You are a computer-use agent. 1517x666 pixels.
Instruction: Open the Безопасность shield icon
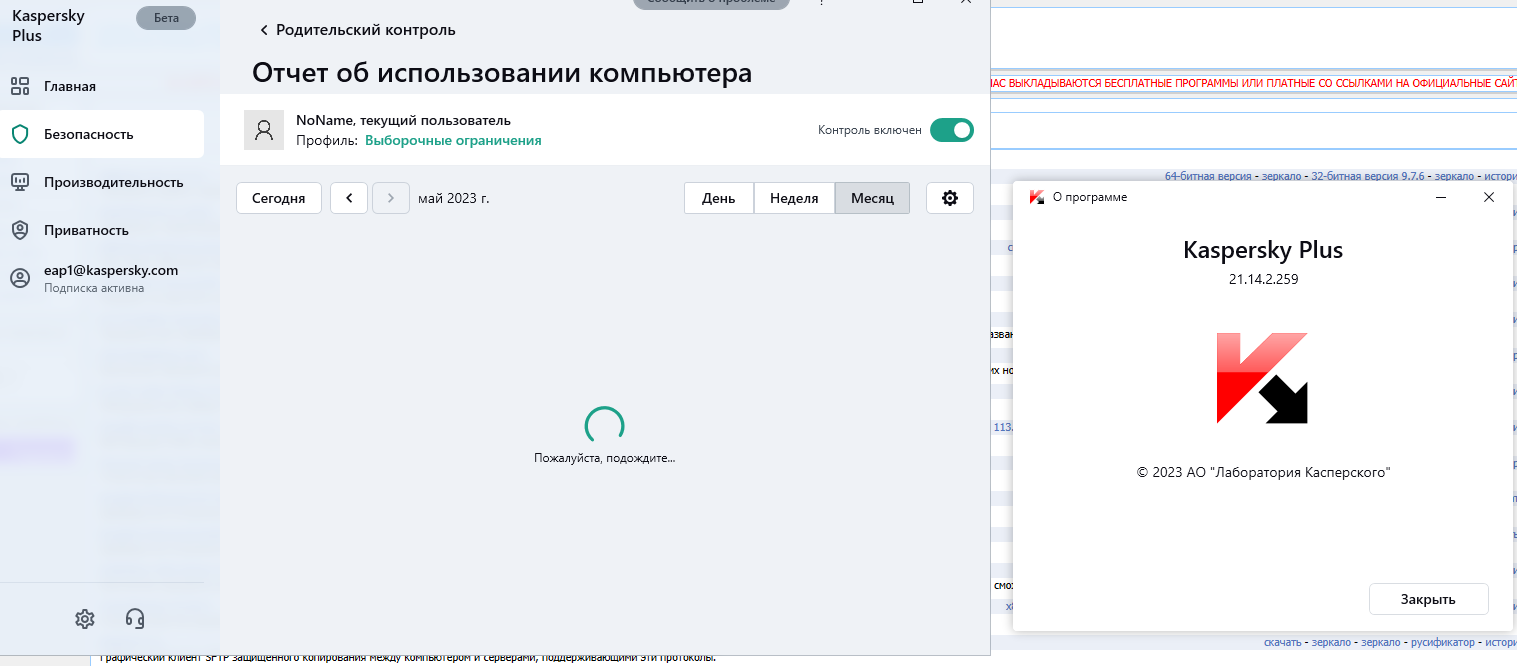pyautogui.click(x=20, y=134)
